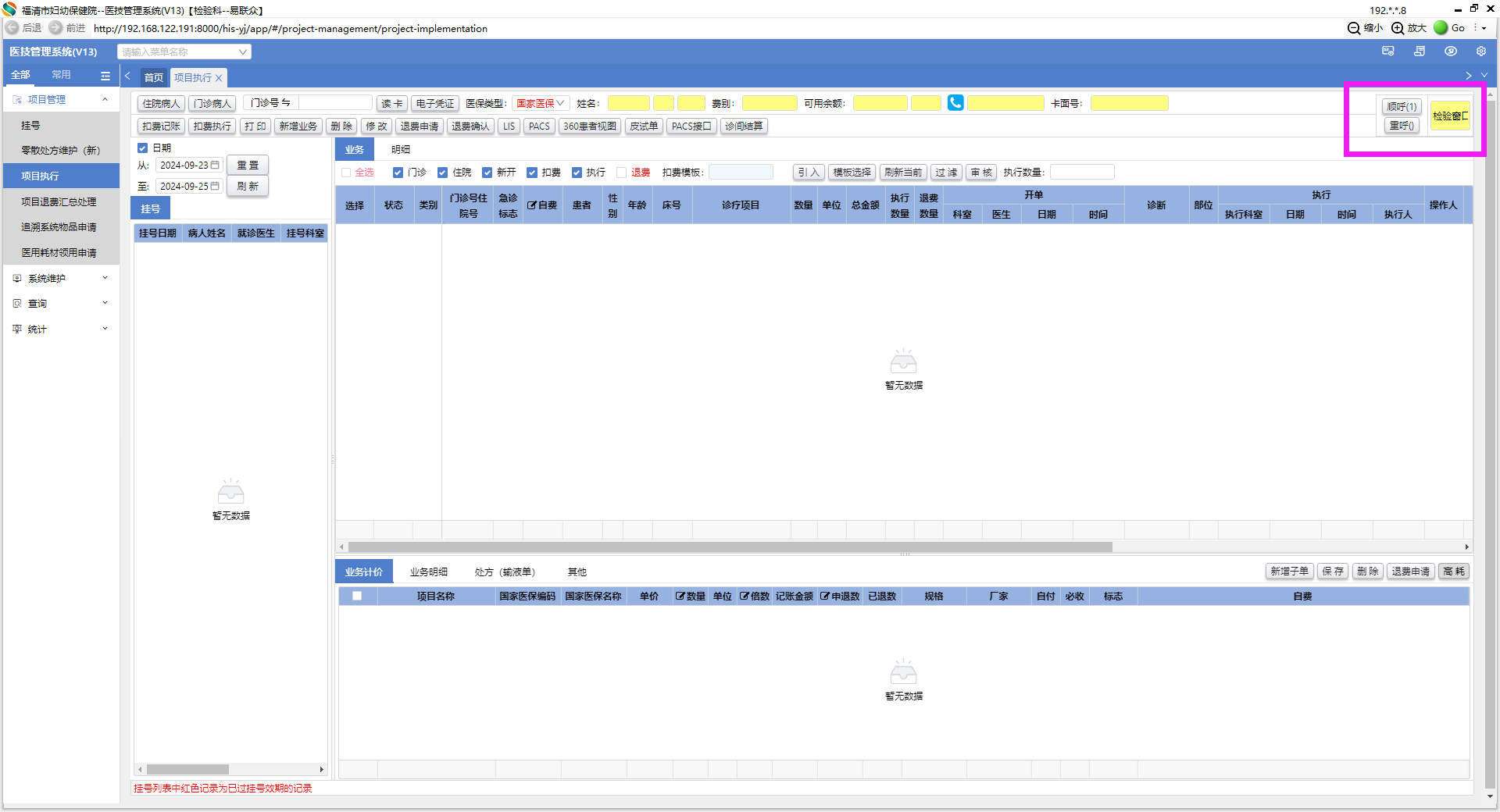Image resolution: width=1500 pixels, height=812 pixels.
Task: Click the 项目管理 sidebar icon
Action: point(17,100)
